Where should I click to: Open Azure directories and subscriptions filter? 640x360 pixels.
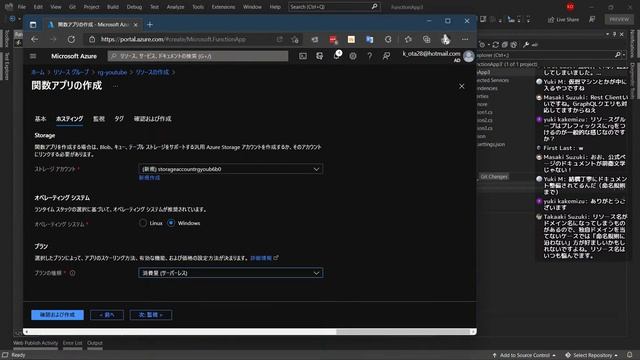pyautogui.click(x=320, y=56)
